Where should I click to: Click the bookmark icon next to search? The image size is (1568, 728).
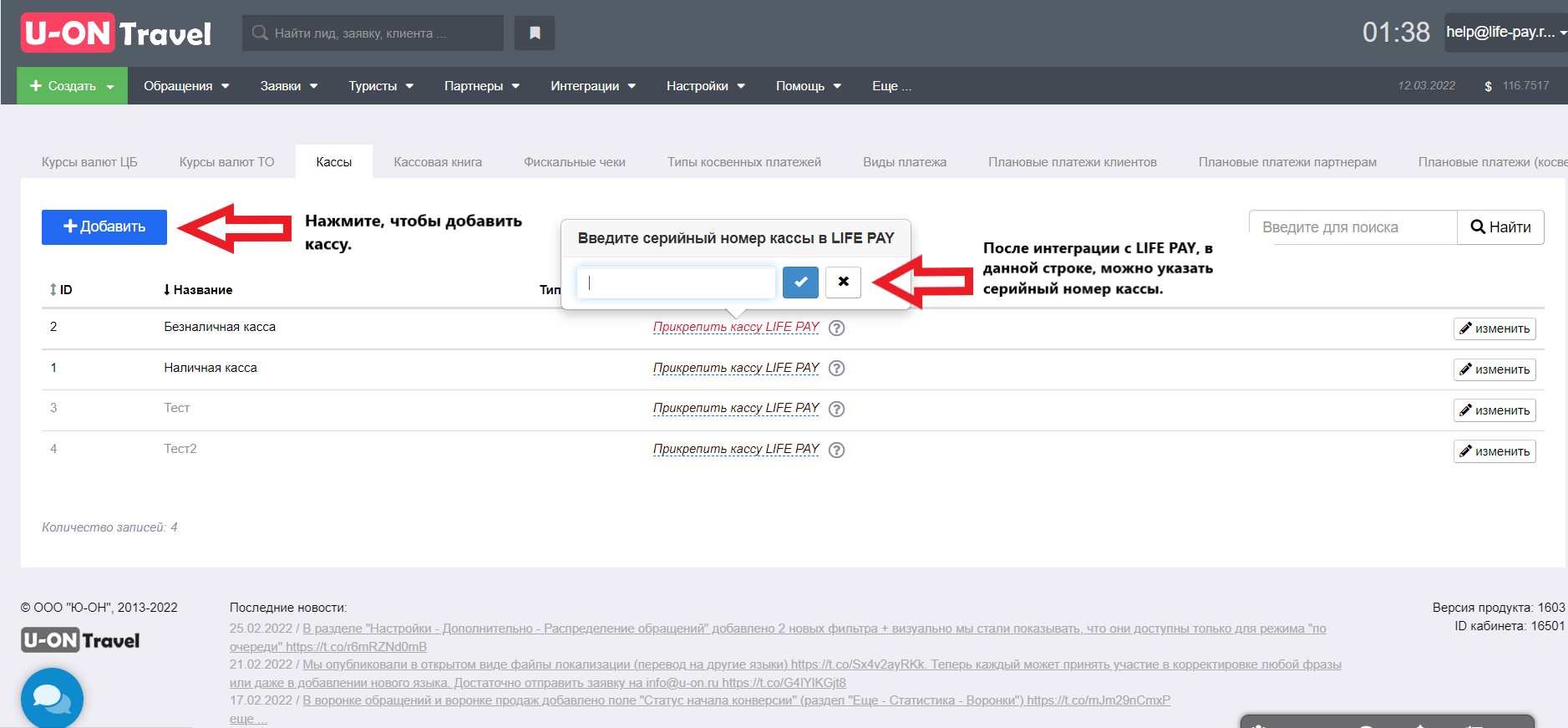pos(535,33)
